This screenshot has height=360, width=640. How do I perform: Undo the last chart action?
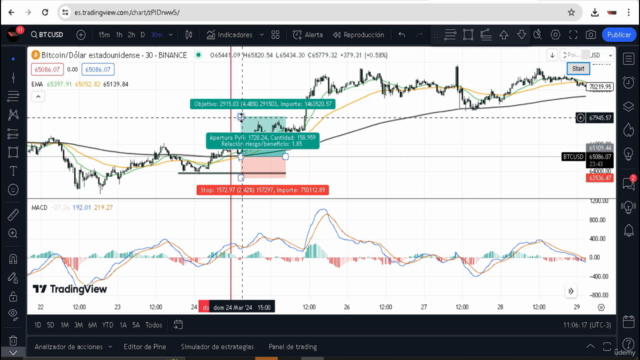pos(402,35)
